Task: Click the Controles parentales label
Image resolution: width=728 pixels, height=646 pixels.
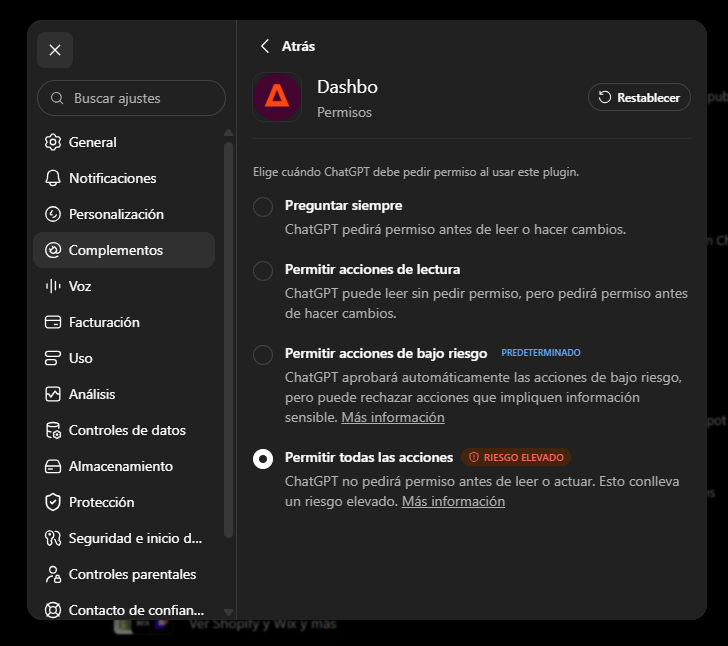Action: pyautogui.click(x=132, y=574)
